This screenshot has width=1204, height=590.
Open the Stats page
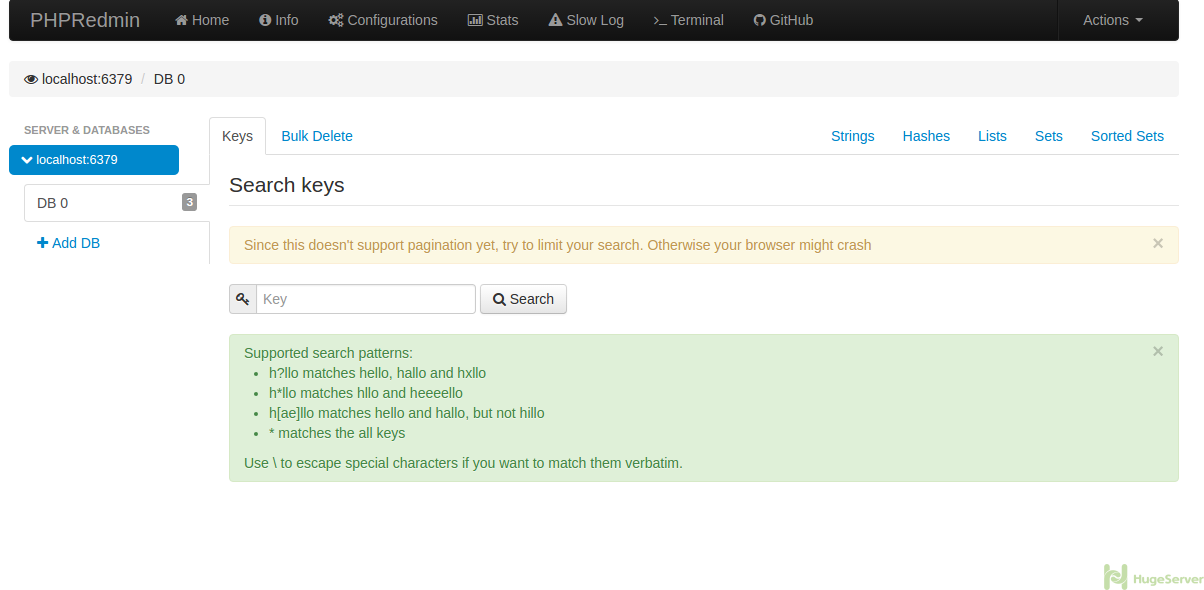pyautogui.click(x=493, y=20)
